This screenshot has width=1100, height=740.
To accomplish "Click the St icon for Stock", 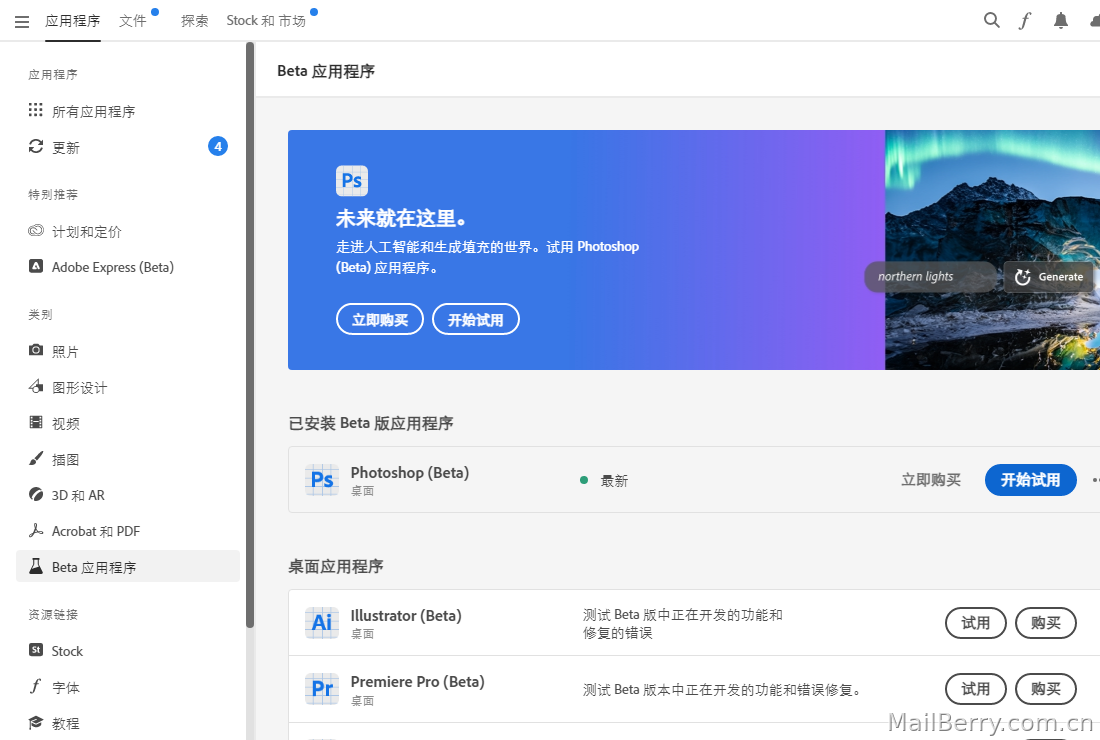I will [x=35, y=650].
